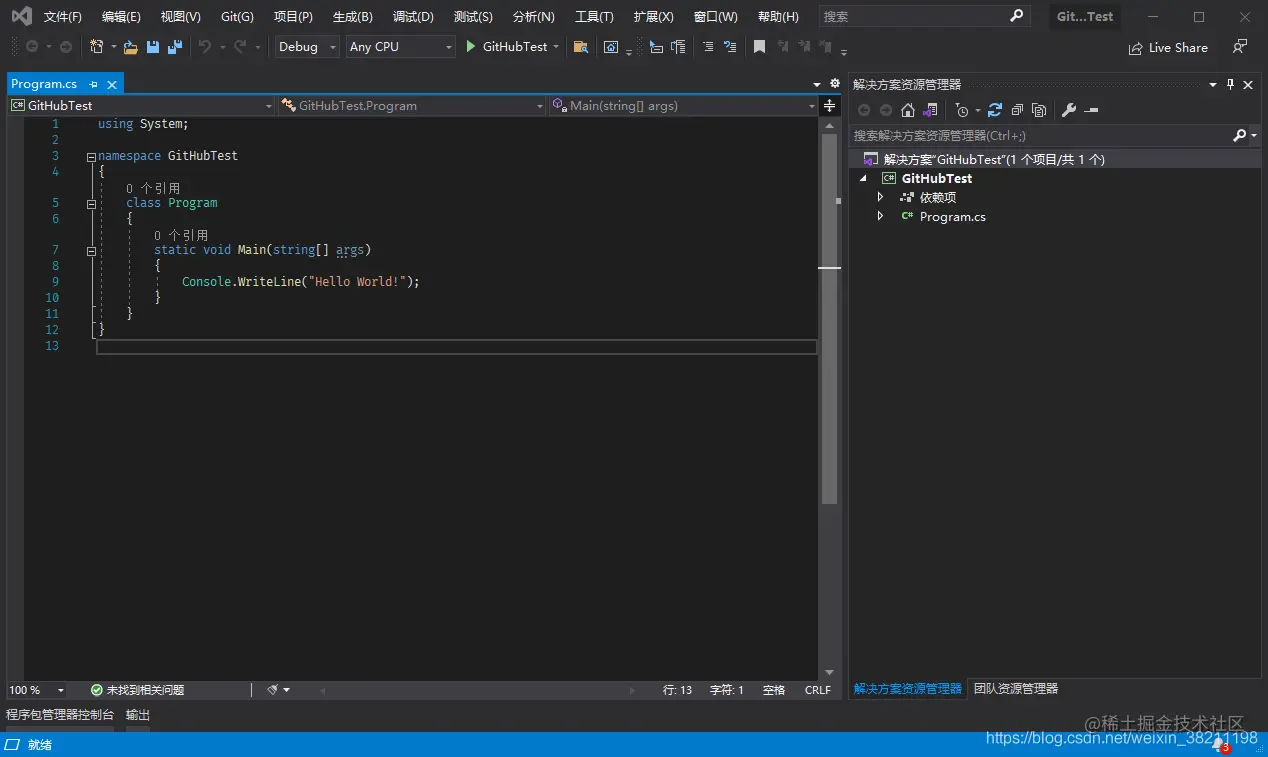The width and height of the screenshot is (1268, 757).
Task: Click the notifications bell in status bar
Action: click(x=1218, y=744)
